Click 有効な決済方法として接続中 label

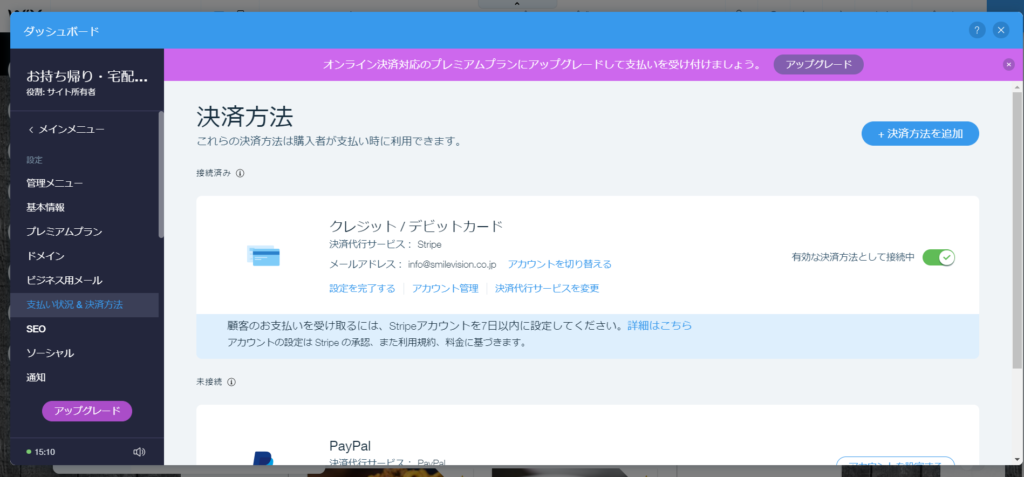pyautogui.click(x=852, y=257)
